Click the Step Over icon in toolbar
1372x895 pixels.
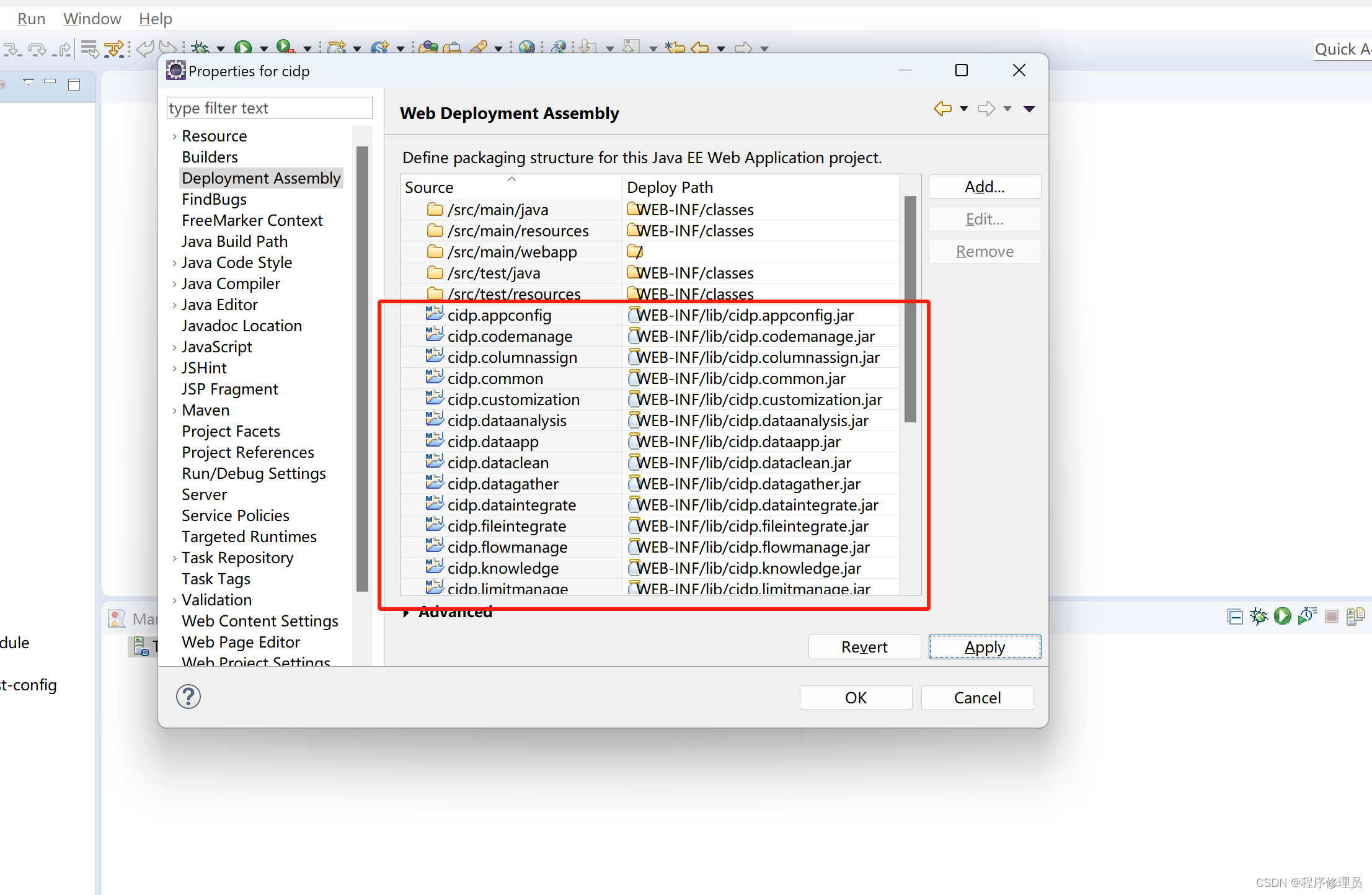click(37, 48)
